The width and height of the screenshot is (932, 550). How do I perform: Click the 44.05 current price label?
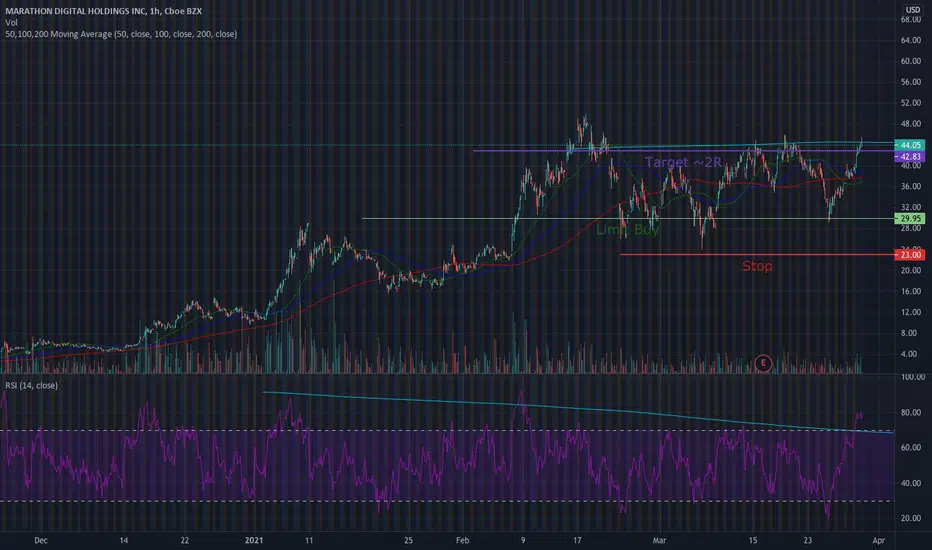click(909, 145)
